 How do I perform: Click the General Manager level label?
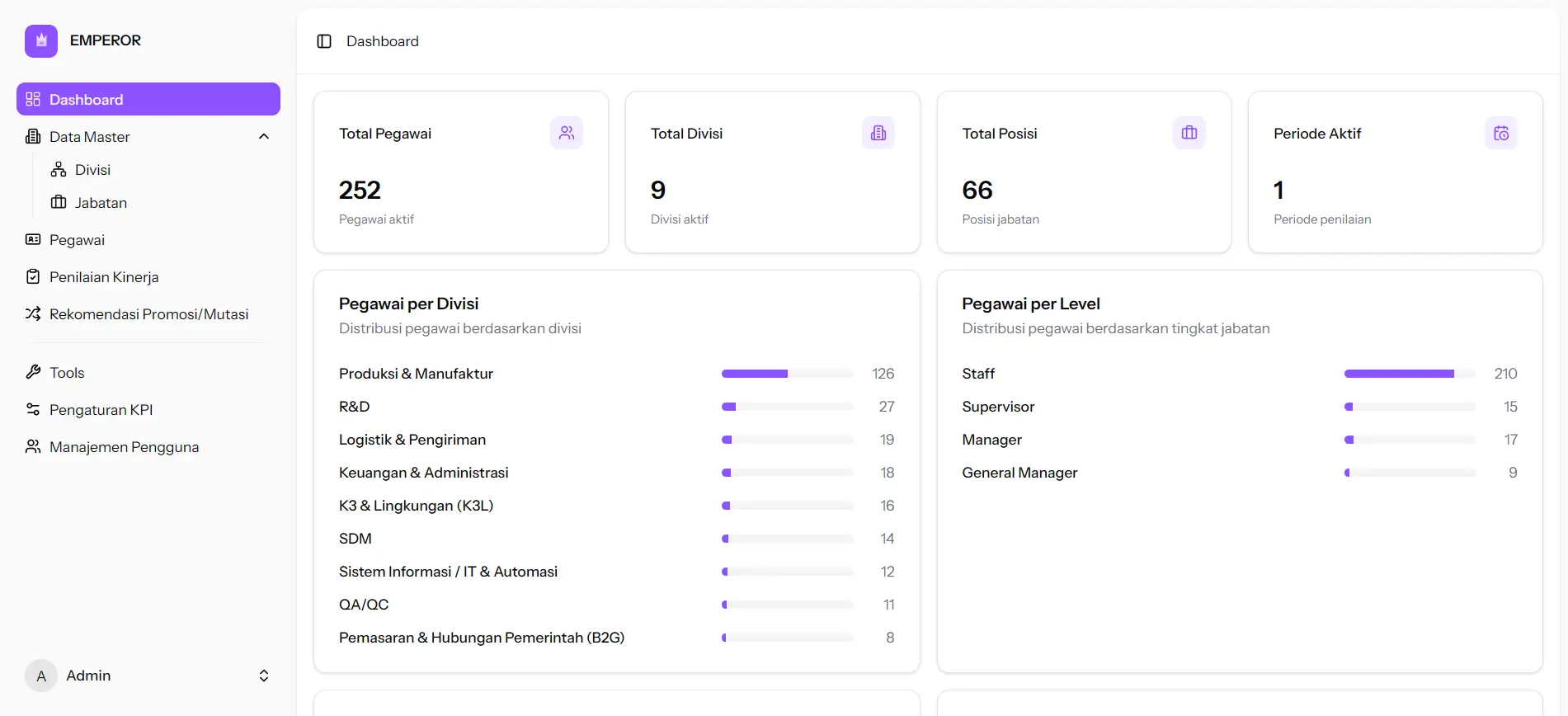pos(1019,473)
